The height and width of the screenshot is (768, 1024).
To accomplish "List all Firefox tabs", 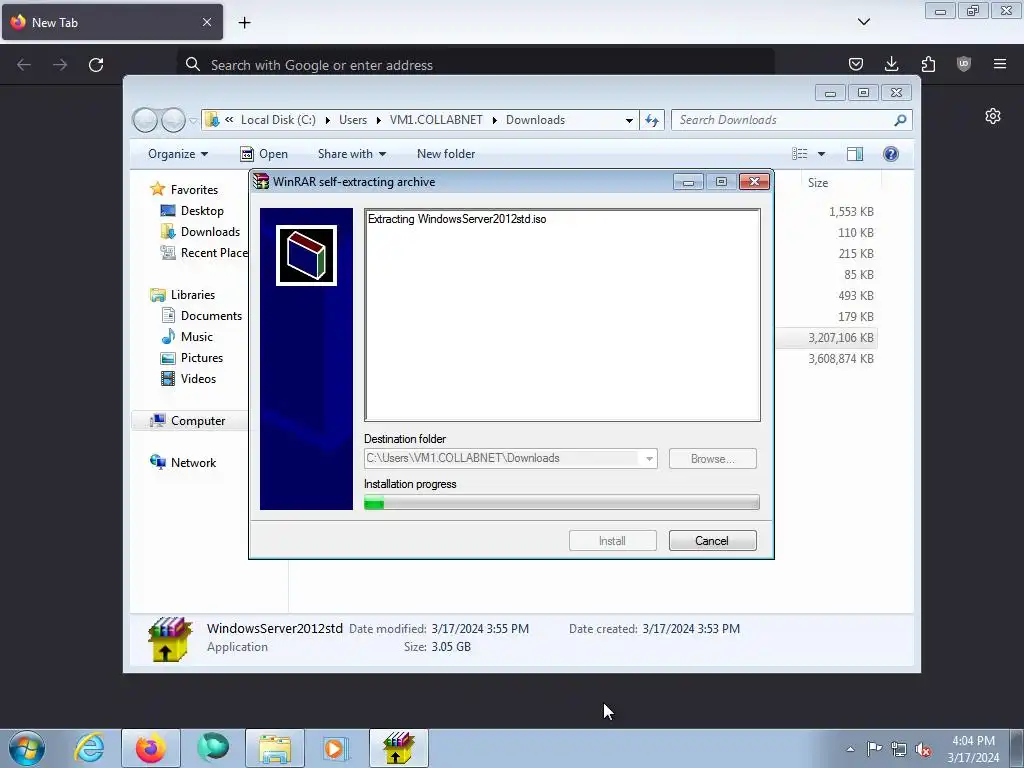I will click(864, 22).
